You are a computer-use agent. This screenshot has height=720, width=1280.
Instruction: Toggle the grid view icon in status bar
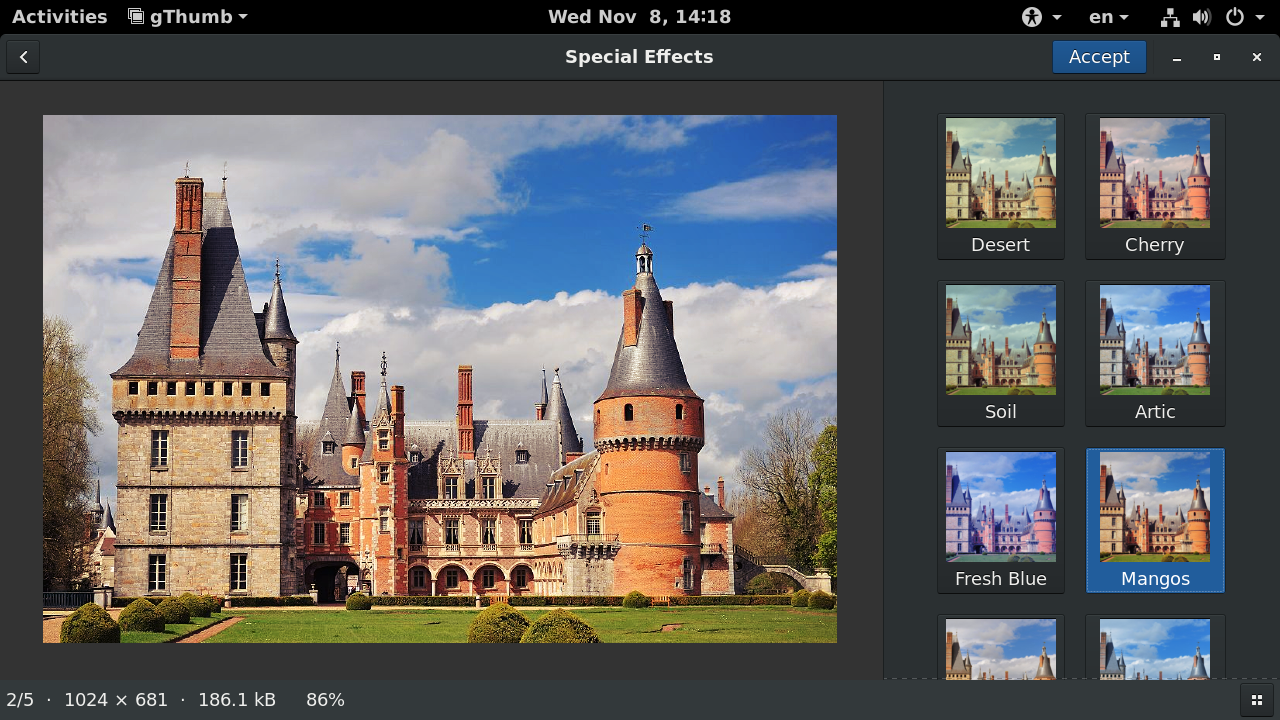point(1257,700)
